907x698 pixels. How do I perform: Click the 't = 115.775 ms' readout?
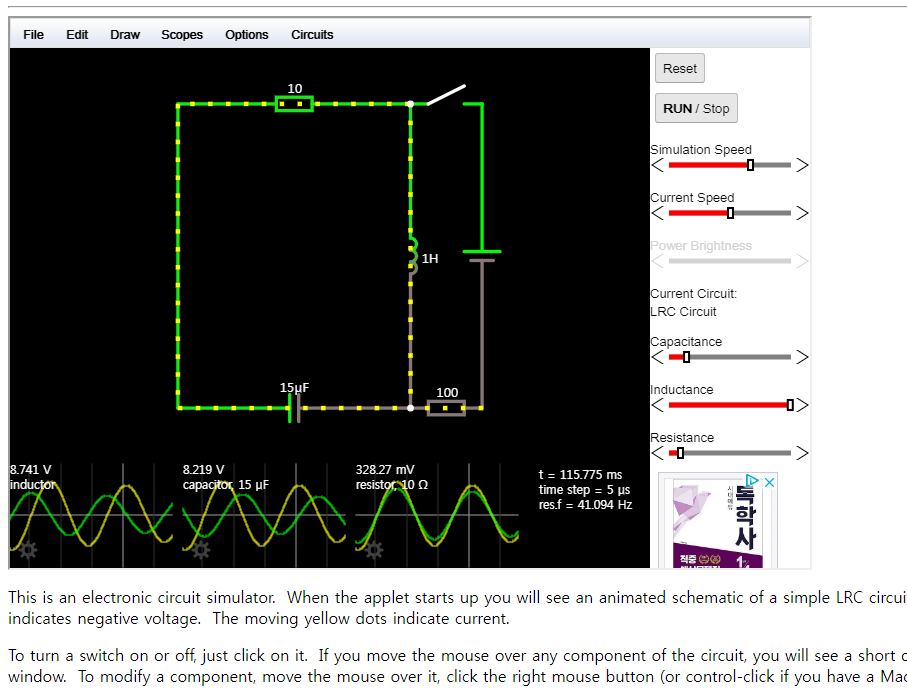pos(580,475)
